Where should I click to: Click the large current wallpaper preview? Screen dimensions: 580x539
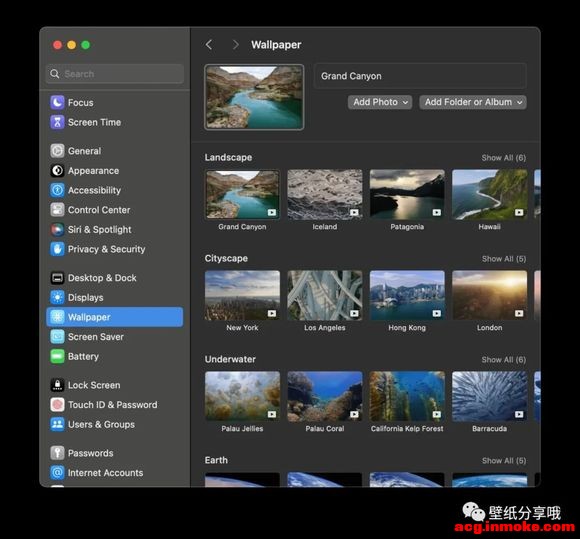(254, 97)
